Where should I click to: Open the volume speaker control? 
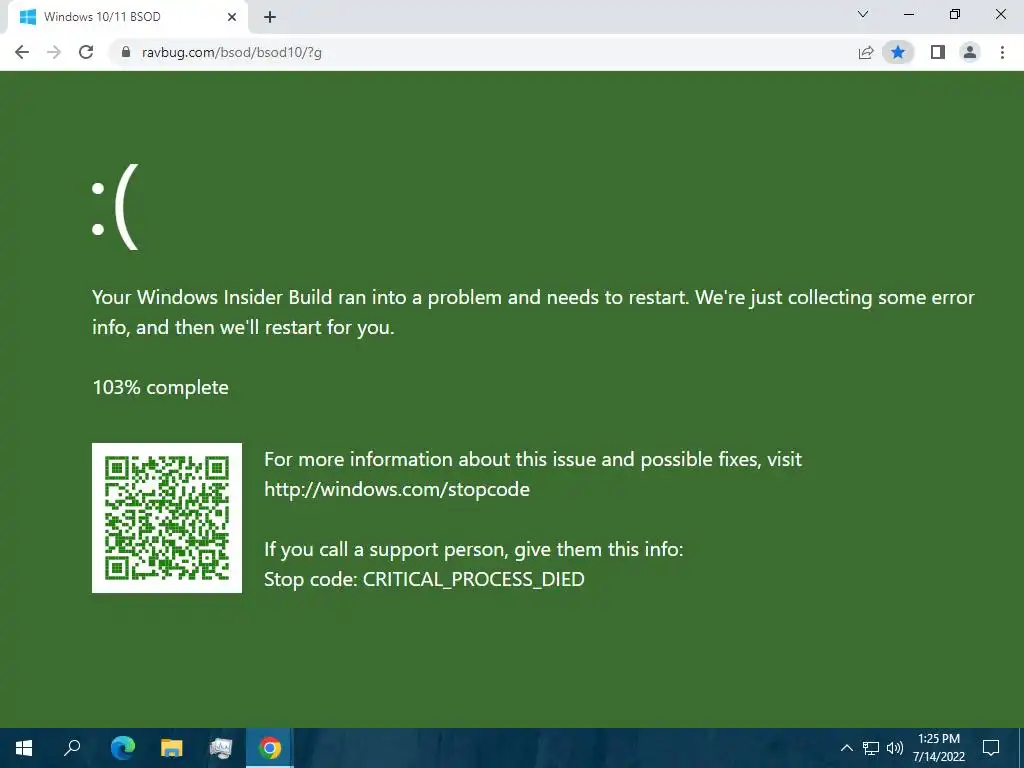point(895,748)
